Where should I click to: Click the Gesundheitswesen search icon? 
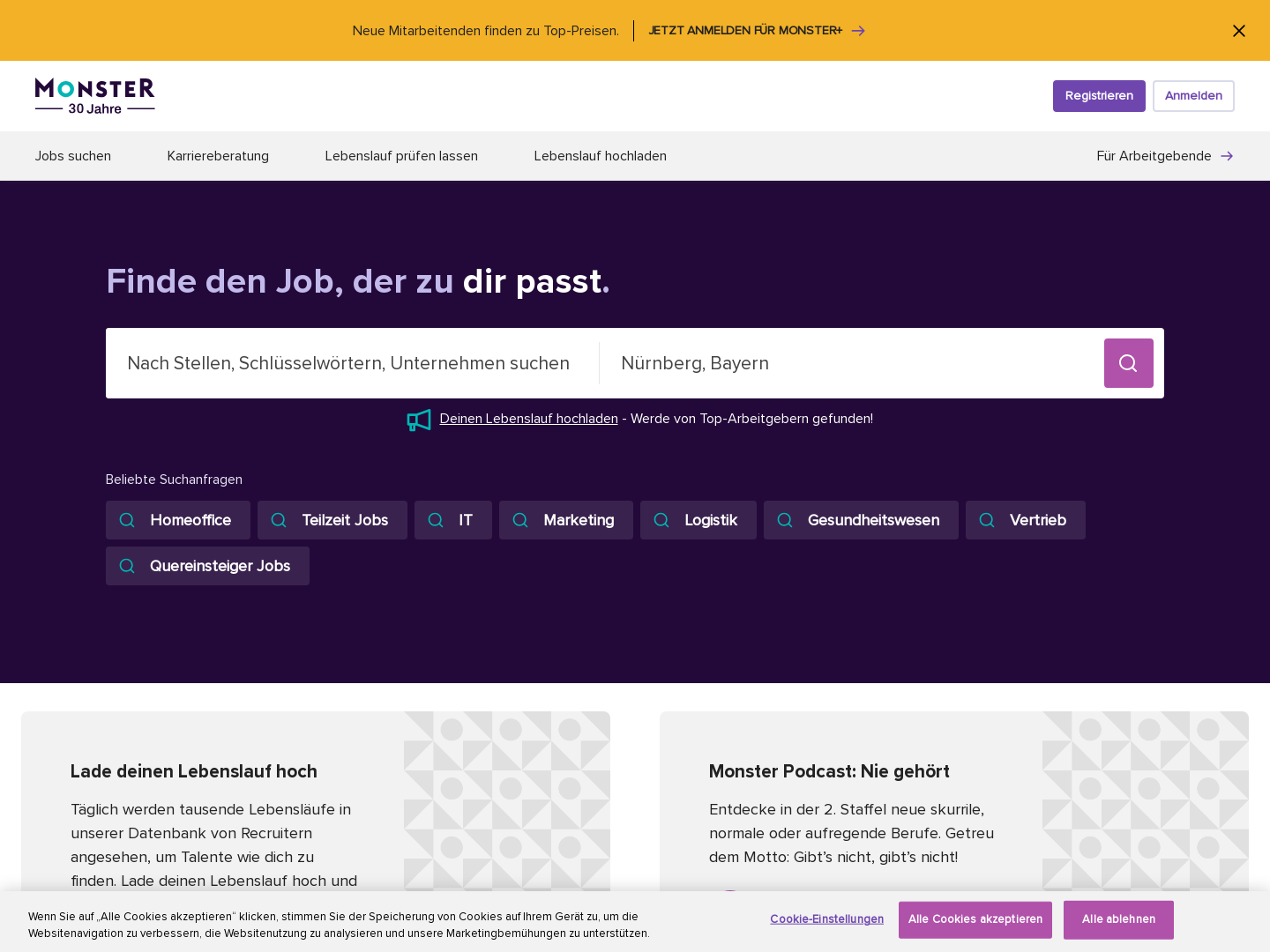(785, 520)
